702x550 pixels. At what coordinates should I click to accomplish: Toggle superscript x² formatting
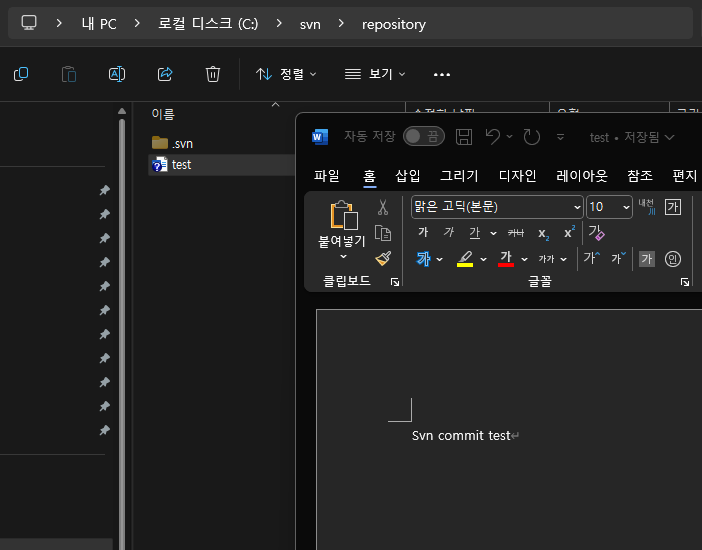(x=569, y=232)
